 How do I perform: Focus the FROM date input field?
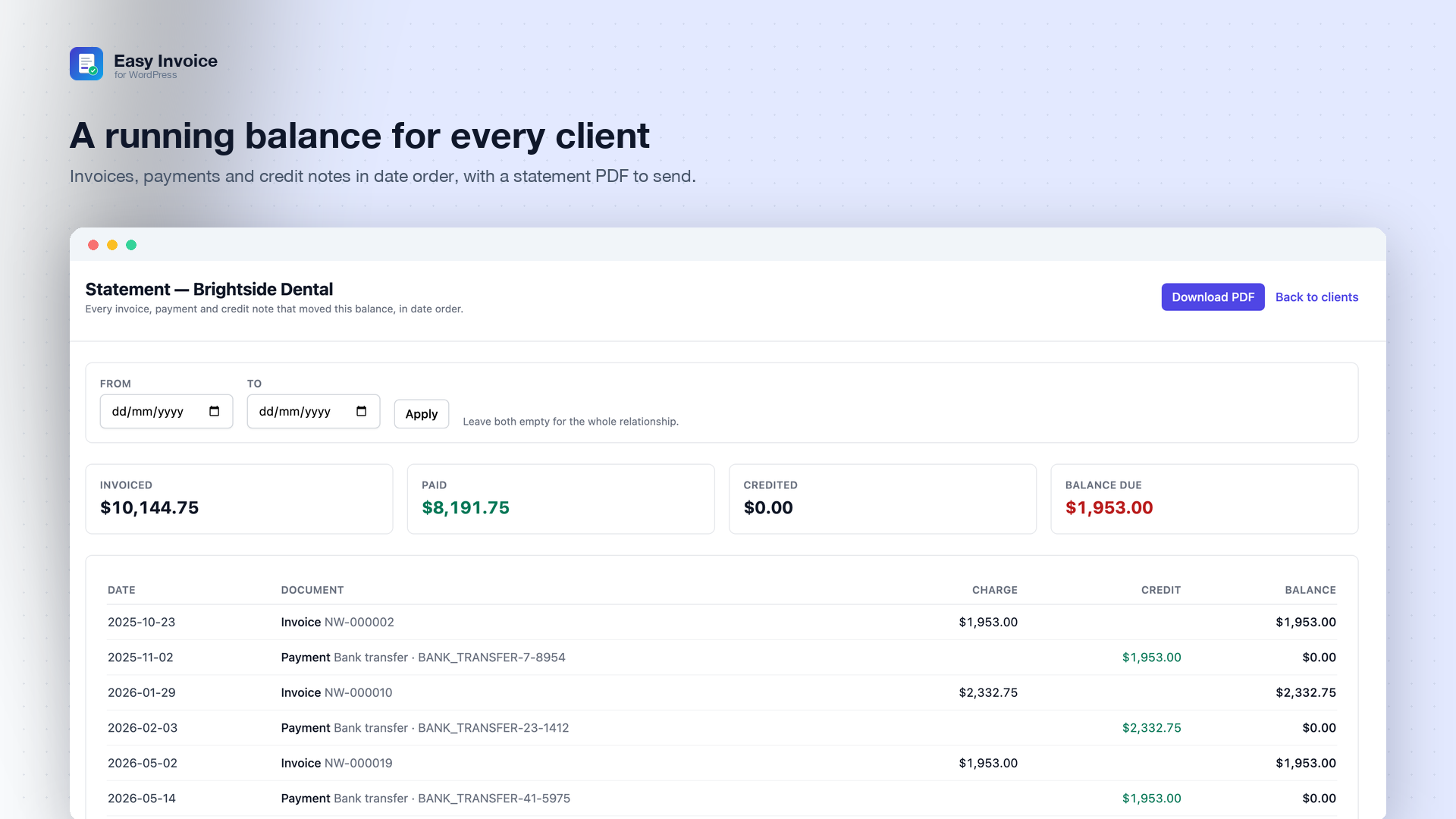pos(166,412)
